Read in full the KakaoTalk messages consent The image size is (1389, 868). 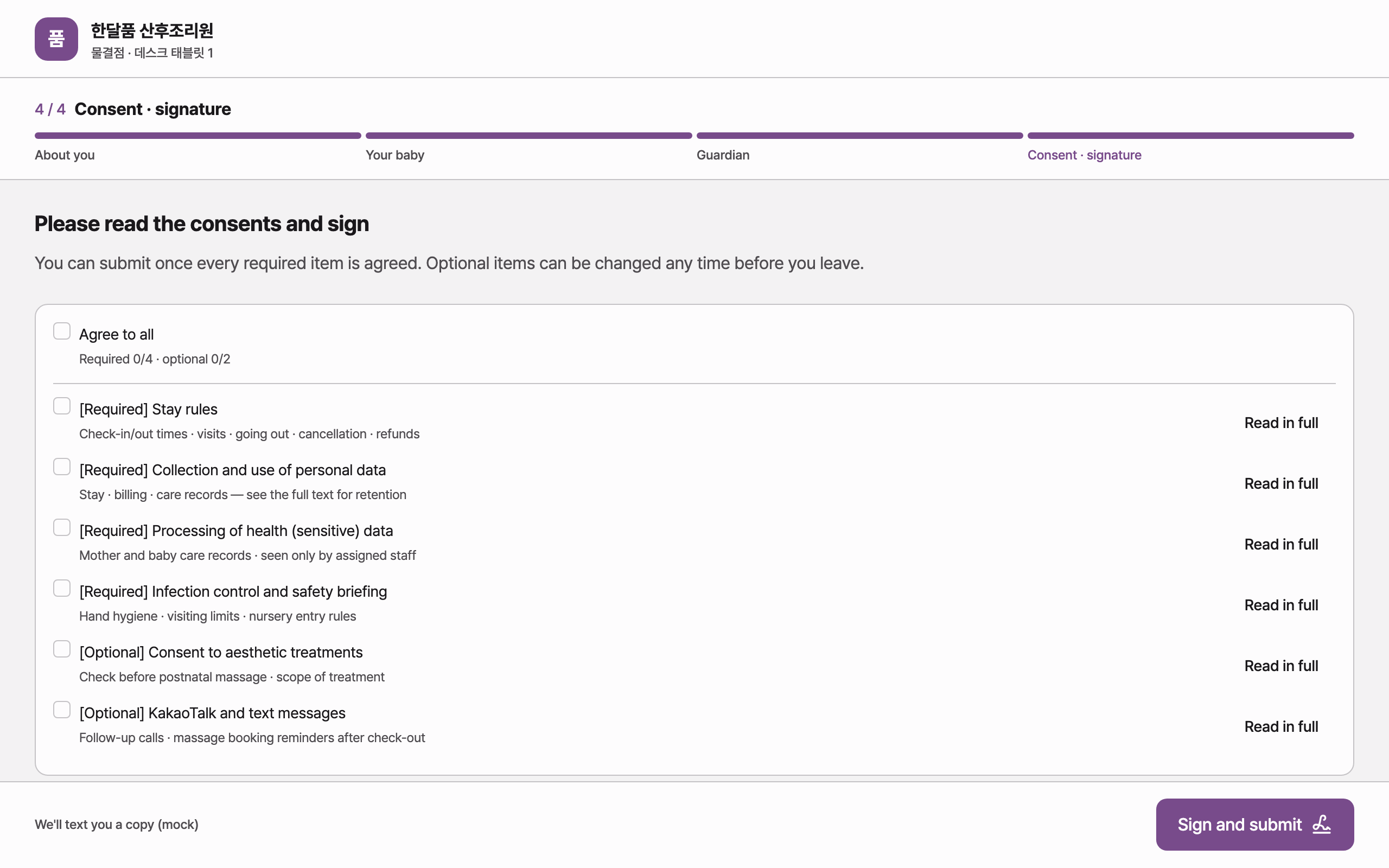pyautogui.click(x=1281, y=727)
